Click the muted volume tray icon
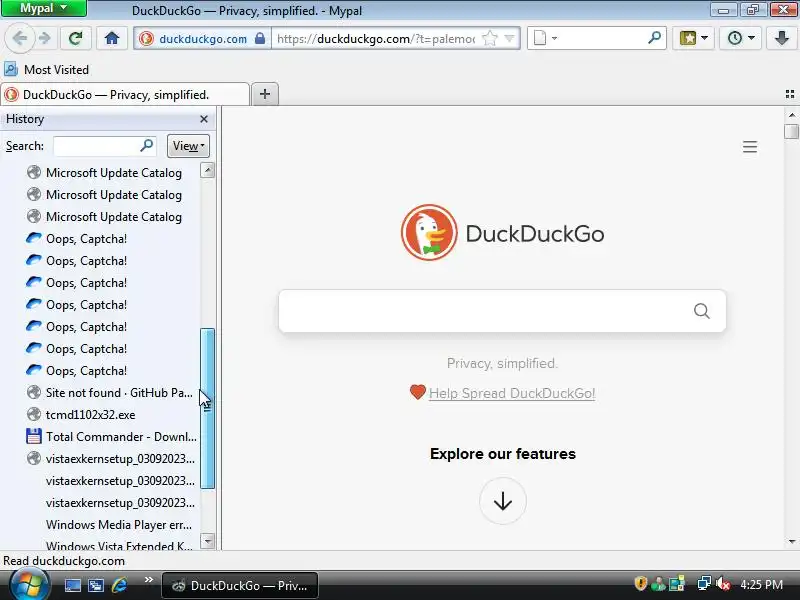 point(722,584)
